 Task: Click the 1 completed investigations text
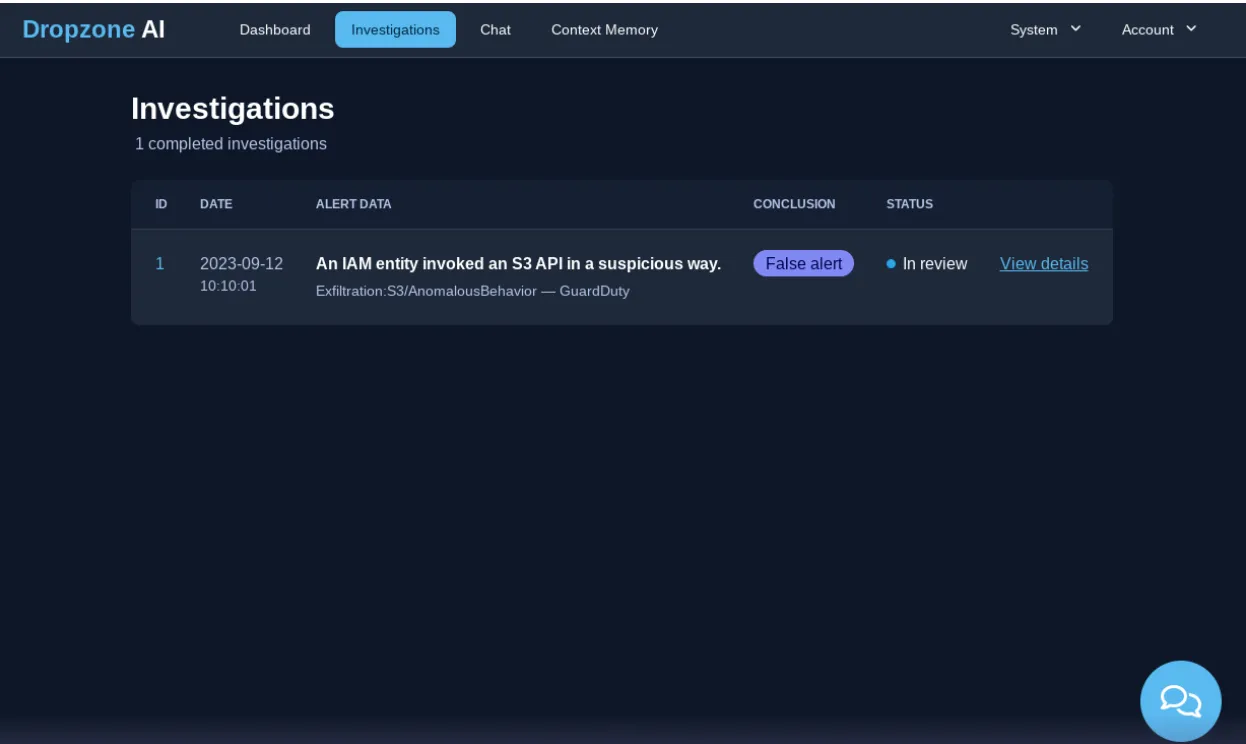229,143
